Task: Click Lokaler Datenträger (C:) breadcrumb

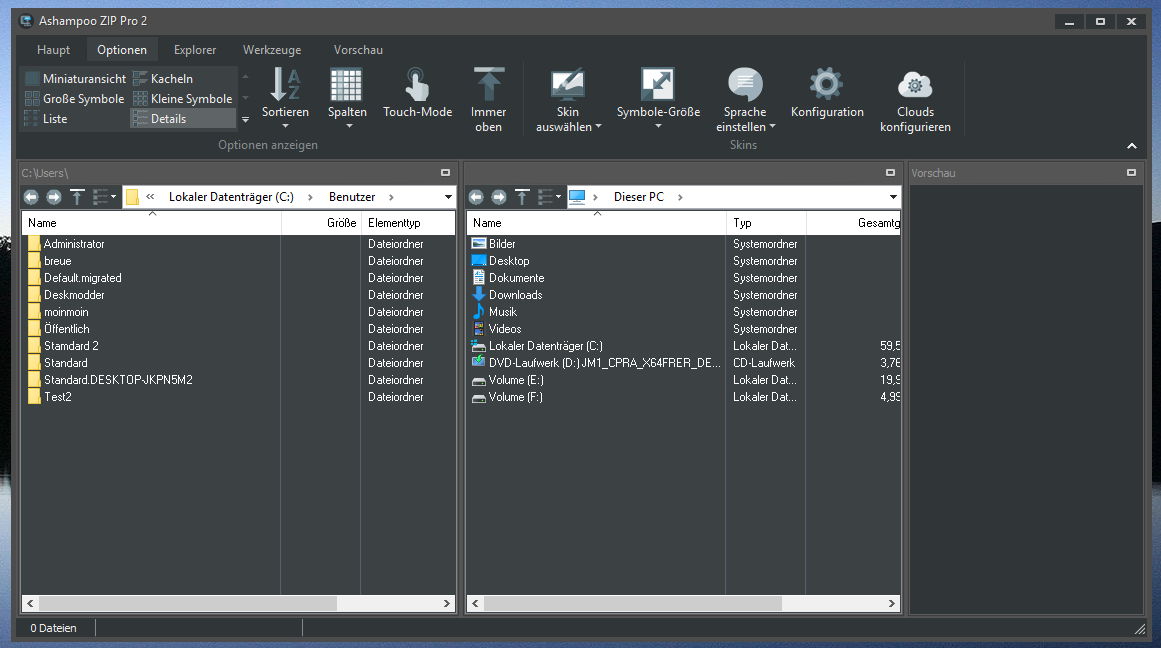Action: pos(231,197)
